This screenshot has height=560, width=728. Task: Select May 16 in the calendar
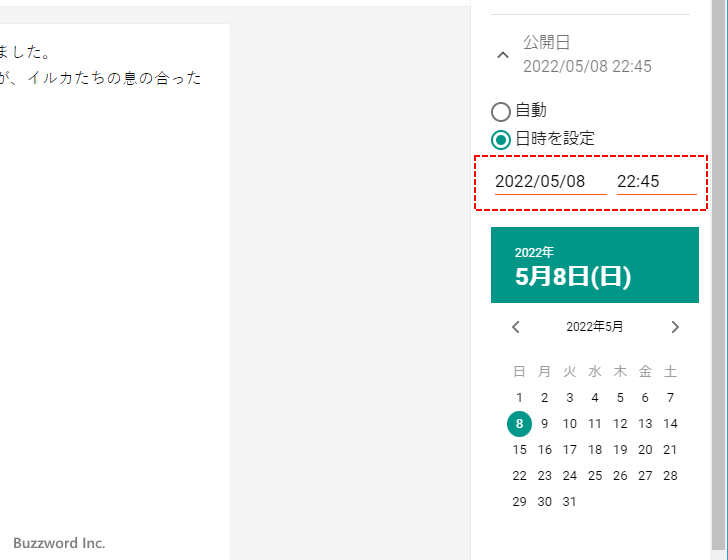pos(545,449)
